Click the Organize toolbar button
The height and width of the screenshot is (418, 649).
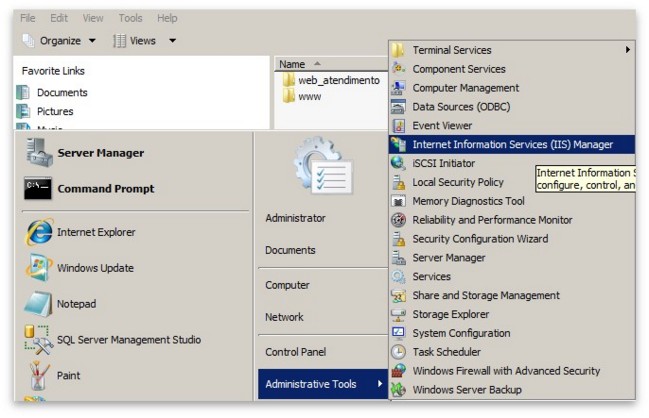tap(59, 41)
